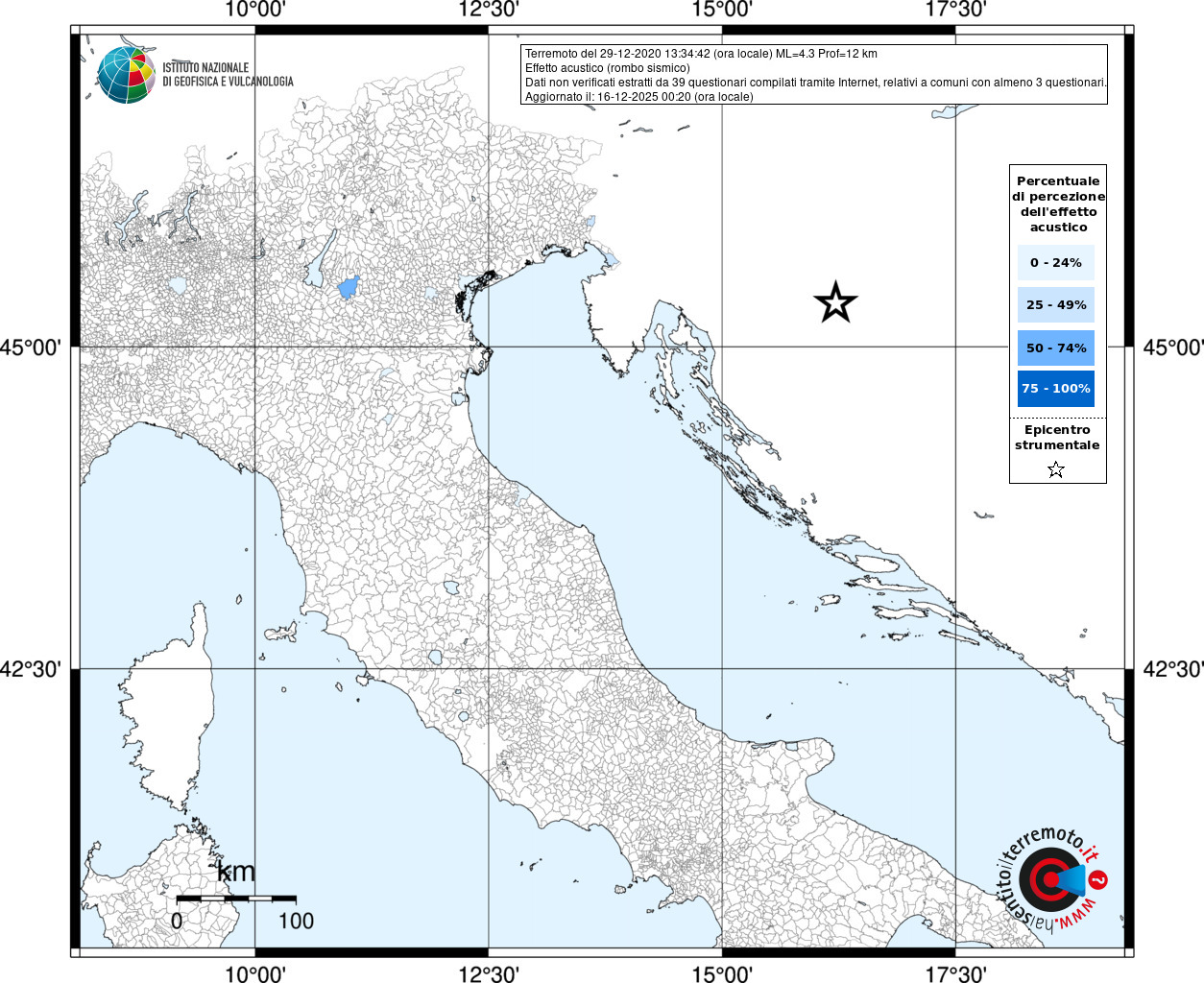Click the right 42°30' latitude label
Viewport: 1204px width, 983px height.
tap(1172, 669)
